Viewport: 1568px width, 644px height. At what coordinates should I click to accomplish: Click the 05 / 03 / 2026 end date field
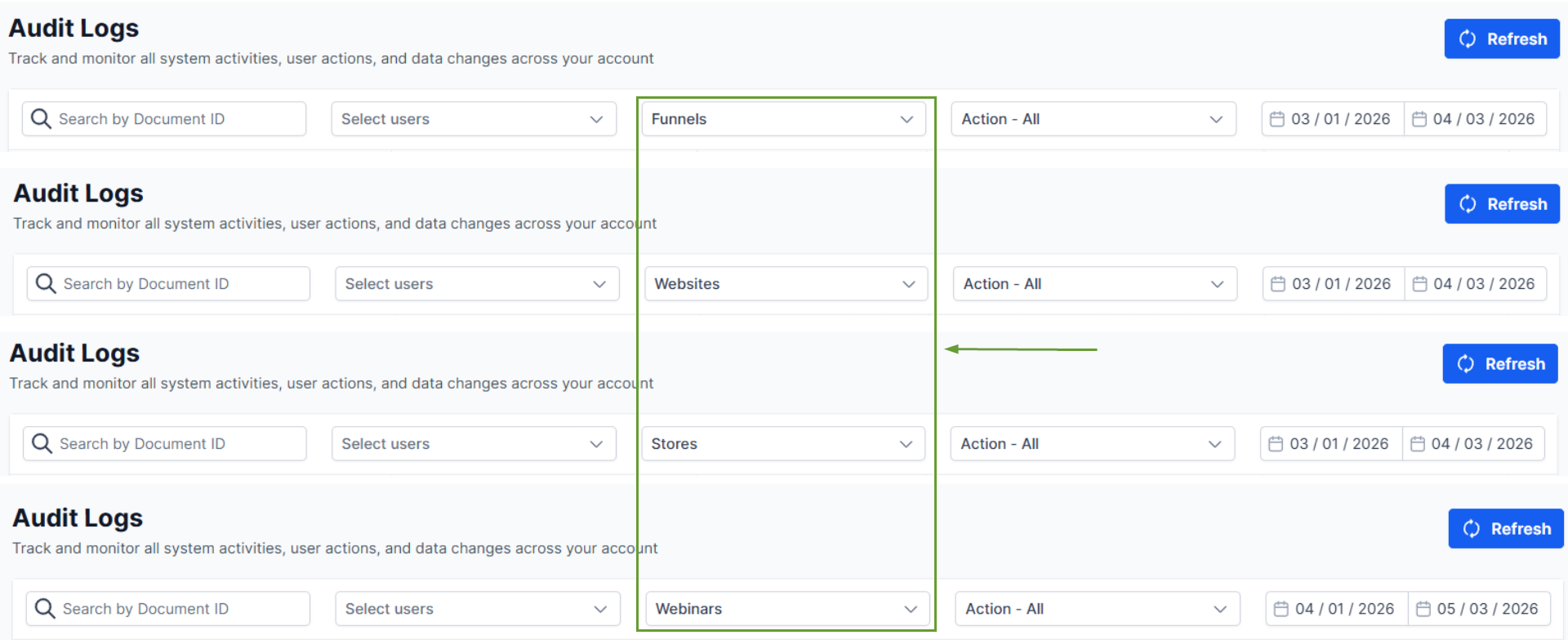coord(1486,609)
